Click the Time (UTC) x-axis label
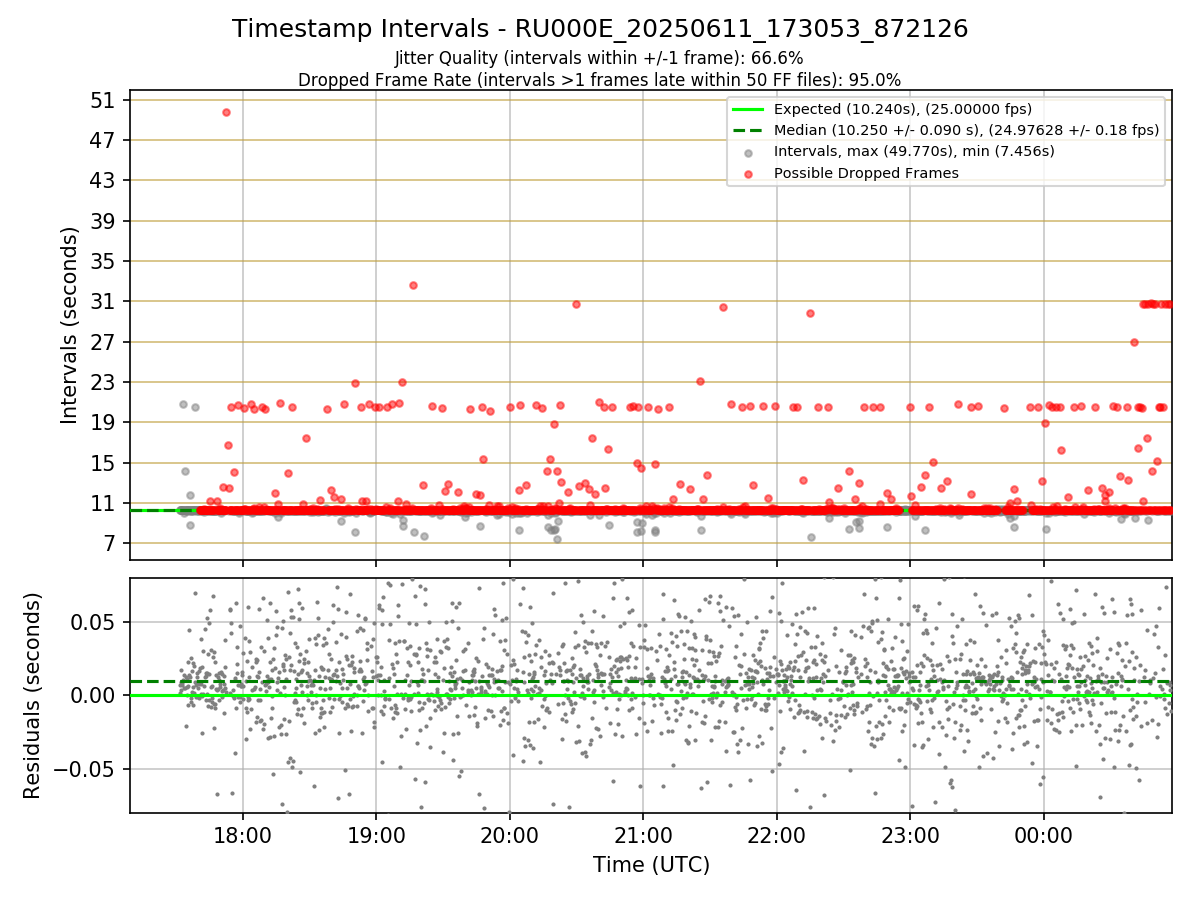 point(651,864)
